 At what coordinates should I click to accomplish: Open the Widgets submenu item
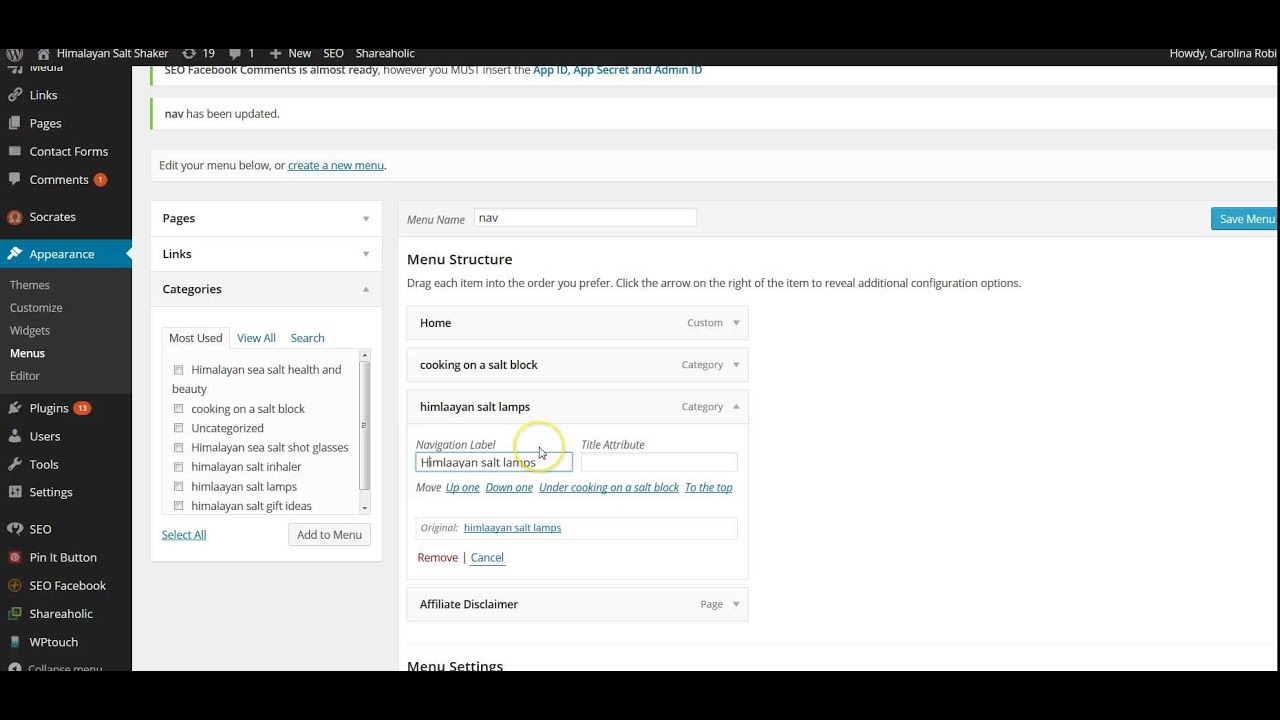pyautogui.click(x=30, y=330)
